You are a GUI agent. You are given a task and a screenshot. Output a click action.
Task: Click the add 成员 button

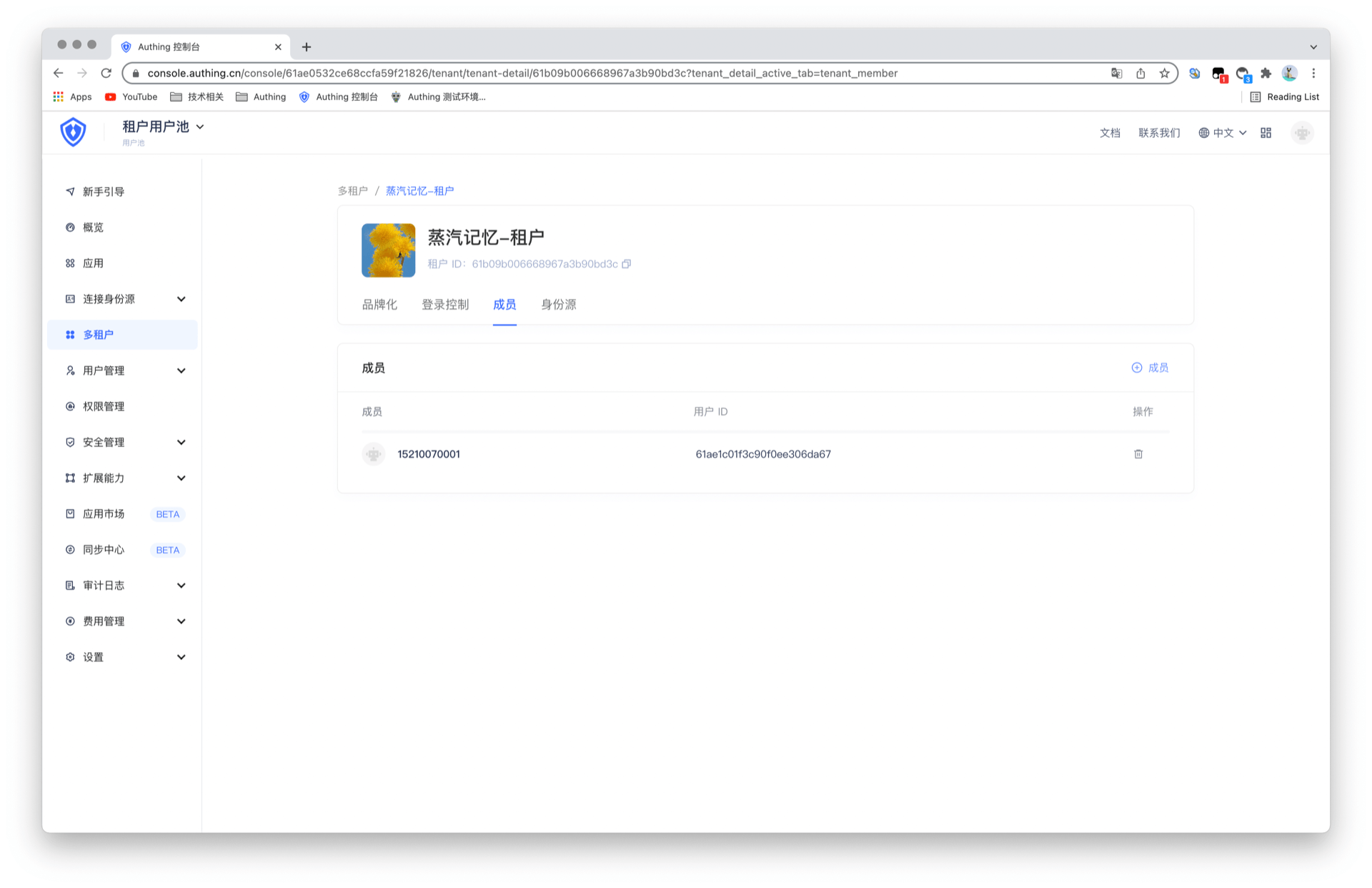1150,367
